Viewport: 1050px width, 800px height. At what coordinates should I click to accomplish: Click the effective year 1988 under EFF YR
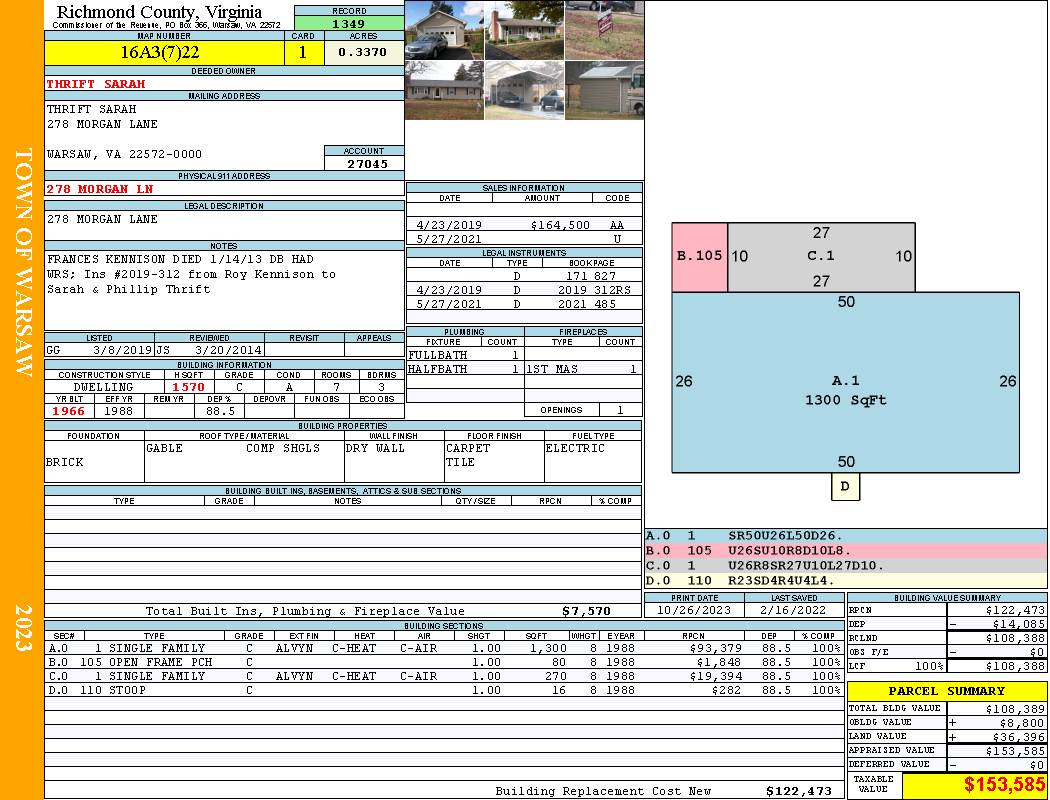[118, 411]
